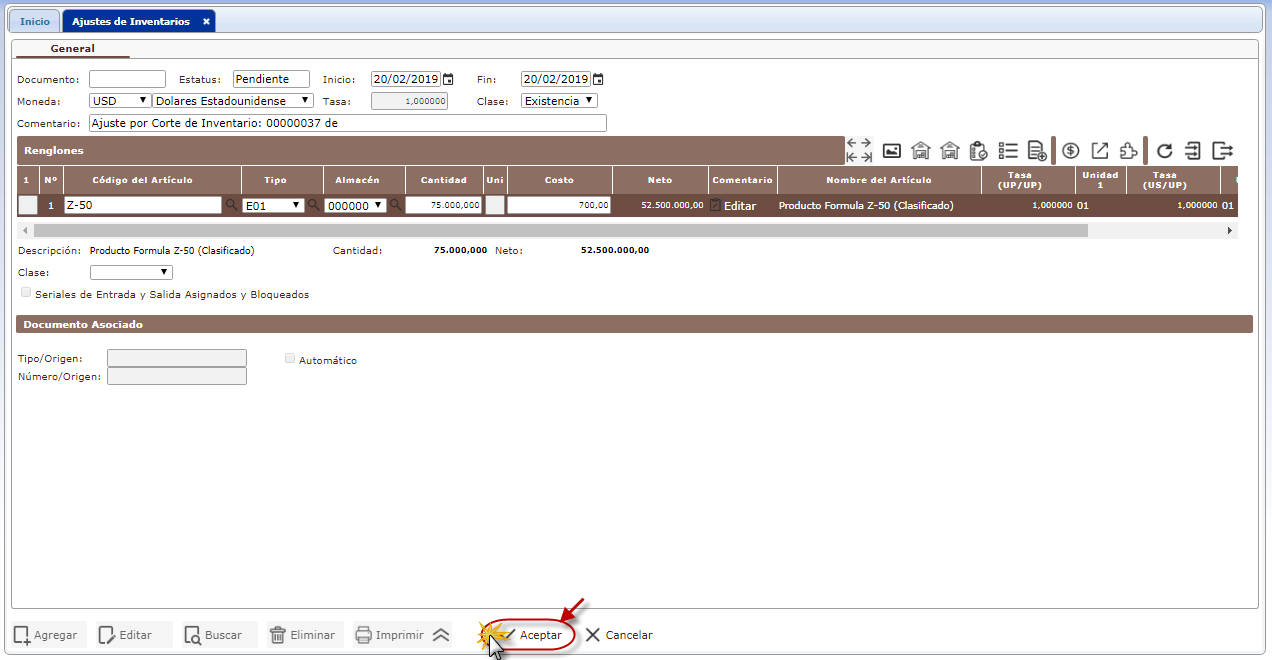This screenshot has width=1272, height=660.
Task: Open the Almacén 000000 dropdown
Action: 356,205
